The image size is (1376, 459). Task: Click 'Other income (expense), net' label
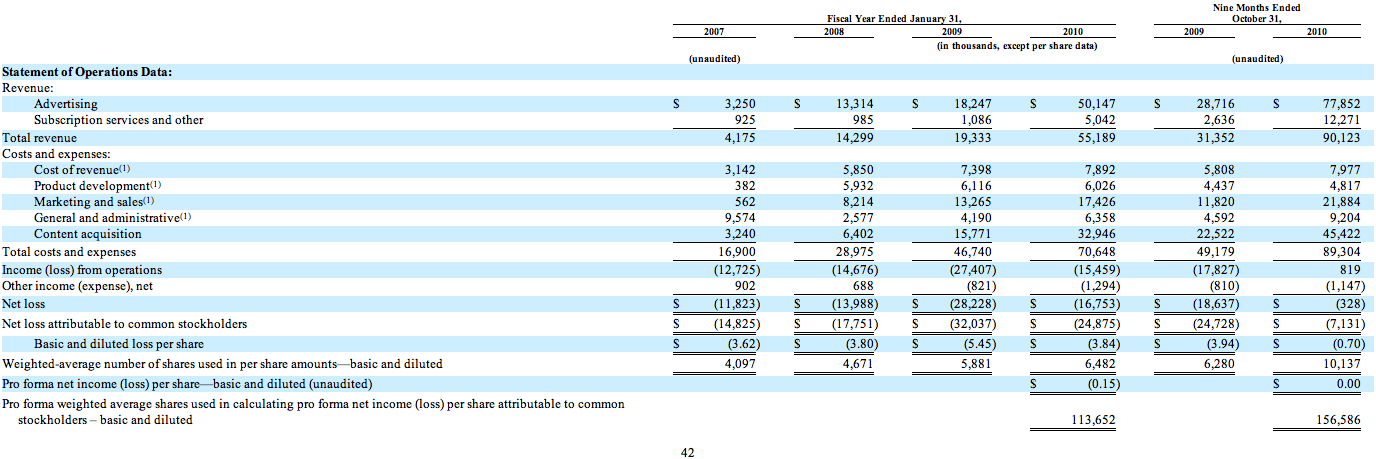[x=77, y=286]
